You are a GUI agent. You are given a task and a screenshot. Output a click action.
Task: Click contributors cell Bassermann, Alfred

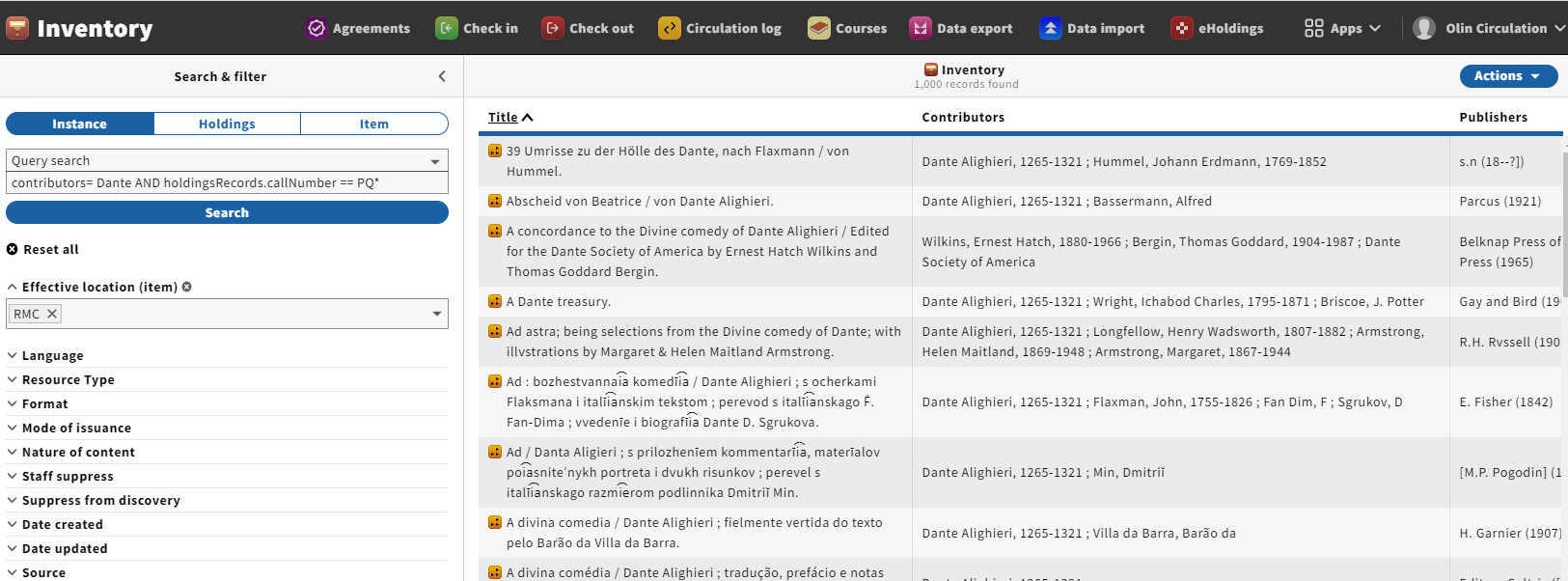point(1066,201)
